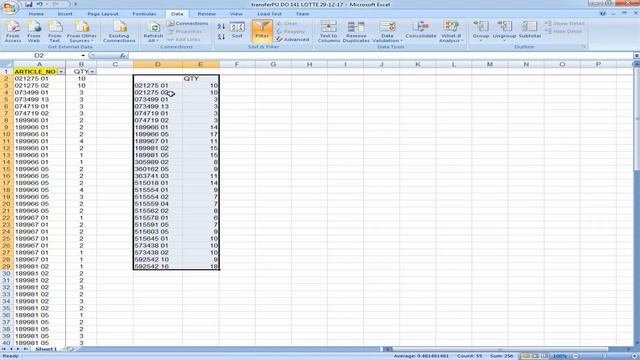Sort Z to A descending
The image size is (640, 360).
point(221,37)
